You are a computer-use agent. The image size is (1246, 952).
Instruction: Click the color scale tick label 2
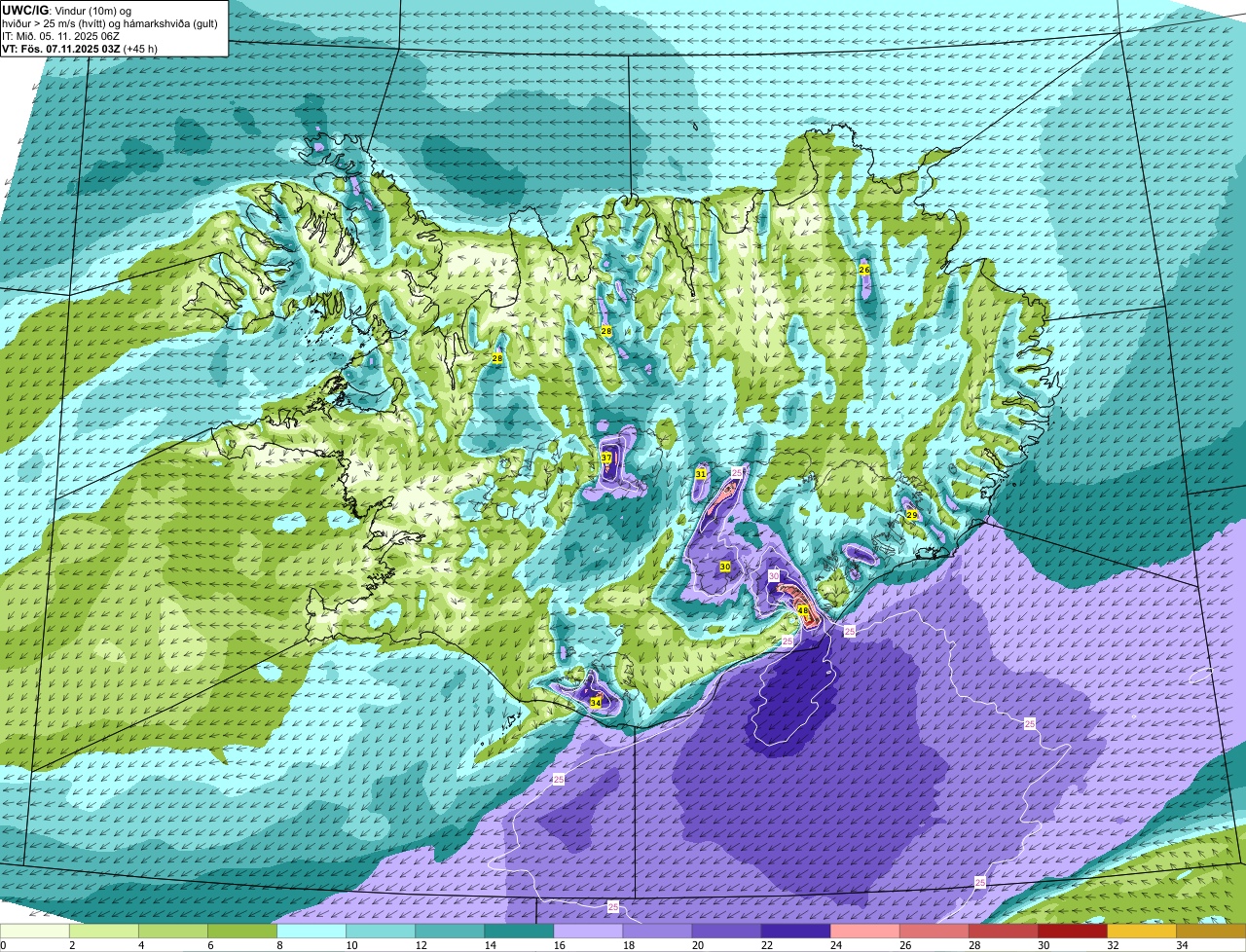(72, 945)
